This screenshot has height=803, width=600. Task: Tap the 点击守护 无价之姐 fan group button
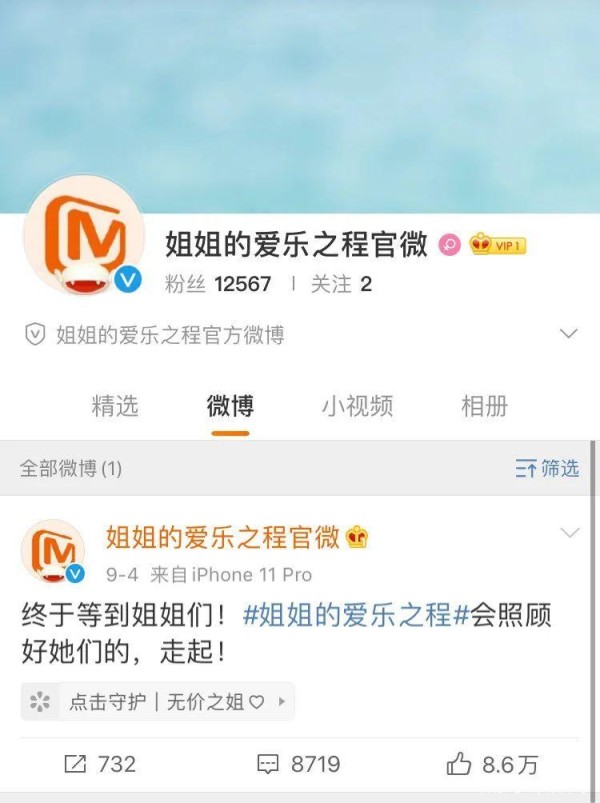coord(158,702)
